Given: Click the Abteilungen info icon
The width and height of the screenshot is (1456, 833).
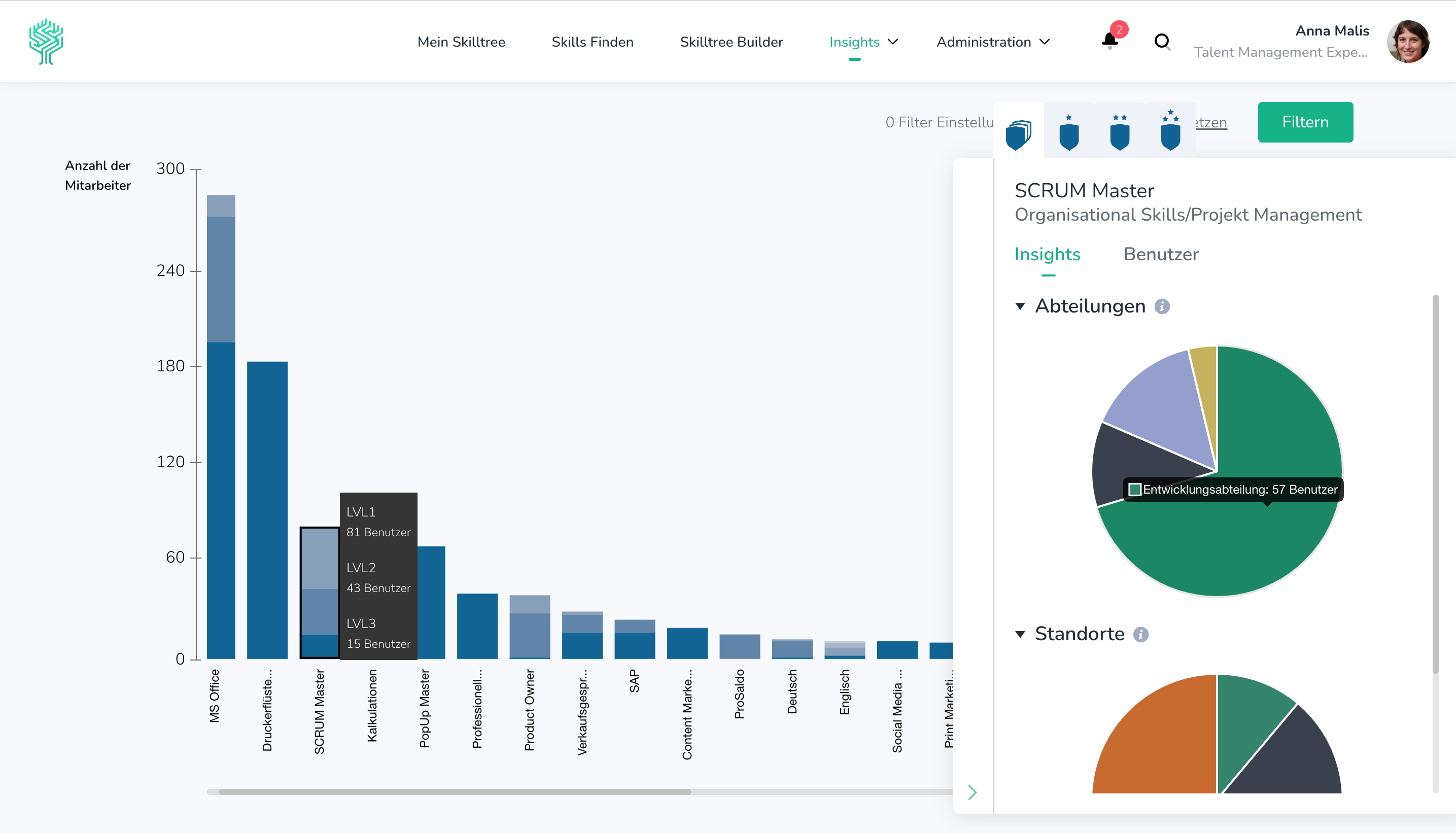Looking at the screenshot, I should [1162, 306].
